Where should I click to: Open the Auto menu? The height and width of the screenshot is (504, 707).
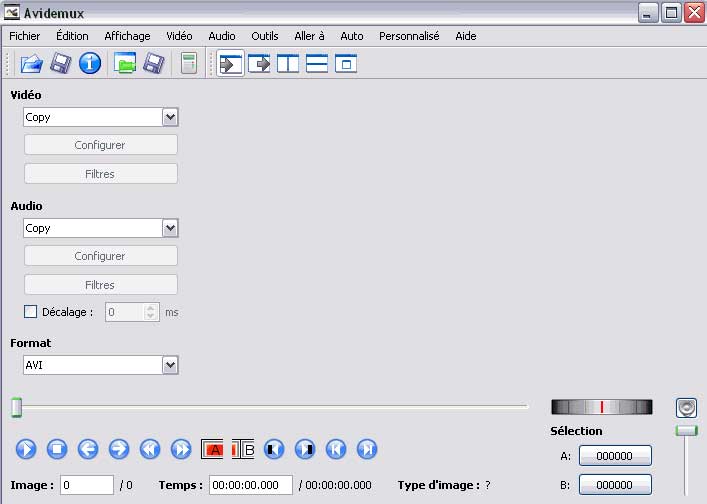(x=352, y=36)
